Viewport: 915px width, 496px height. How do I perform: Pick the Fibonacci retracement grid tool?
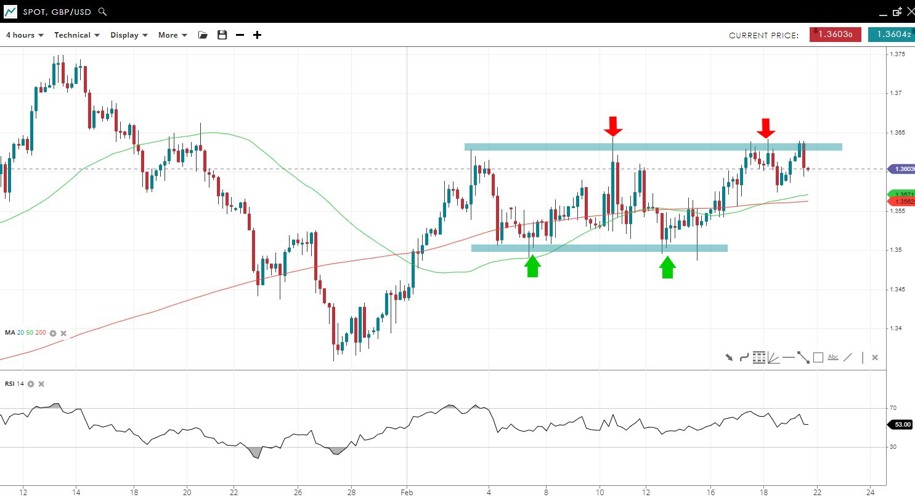coord(759,357)
